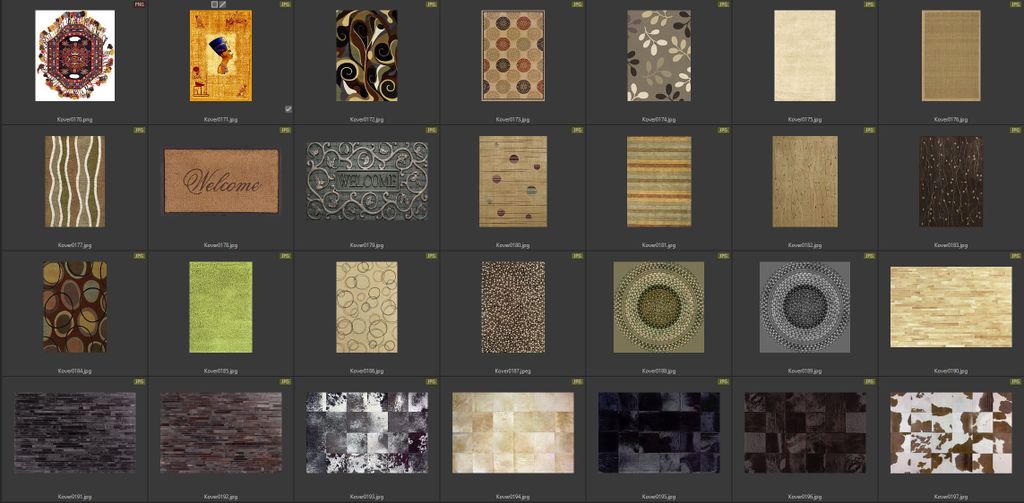Viewport: 1024px width, 503px height.
Task: Select the striped multicolor rug thumbnail
Action: (658, 181)
